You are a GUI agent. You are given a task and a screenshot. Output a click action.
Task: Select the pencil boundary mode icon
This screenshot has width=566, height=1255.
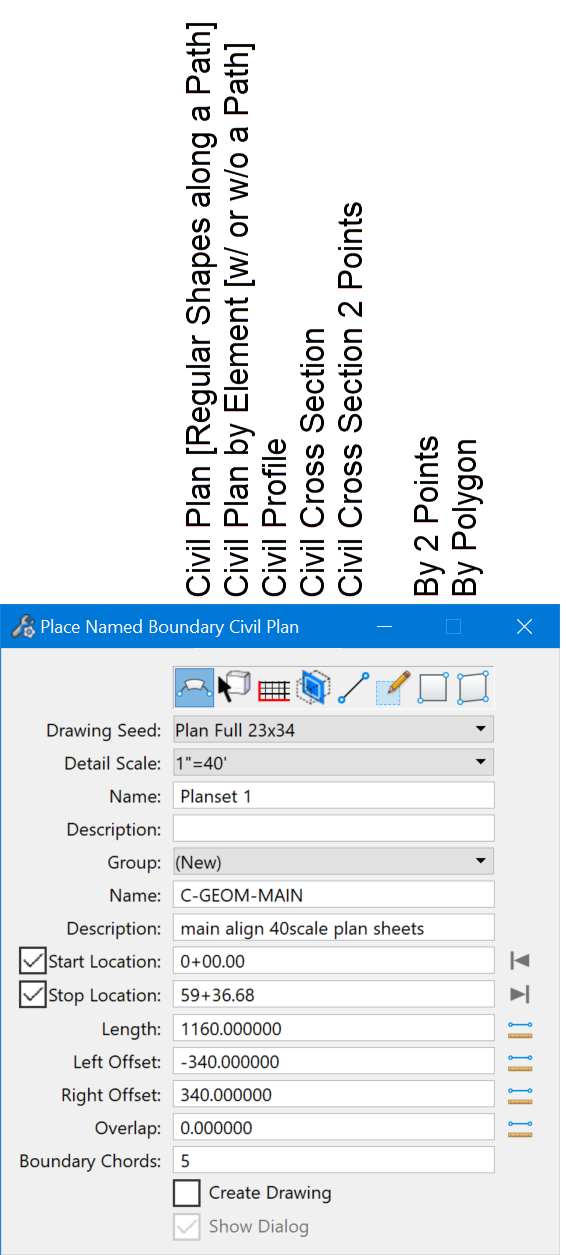[394, 688]
